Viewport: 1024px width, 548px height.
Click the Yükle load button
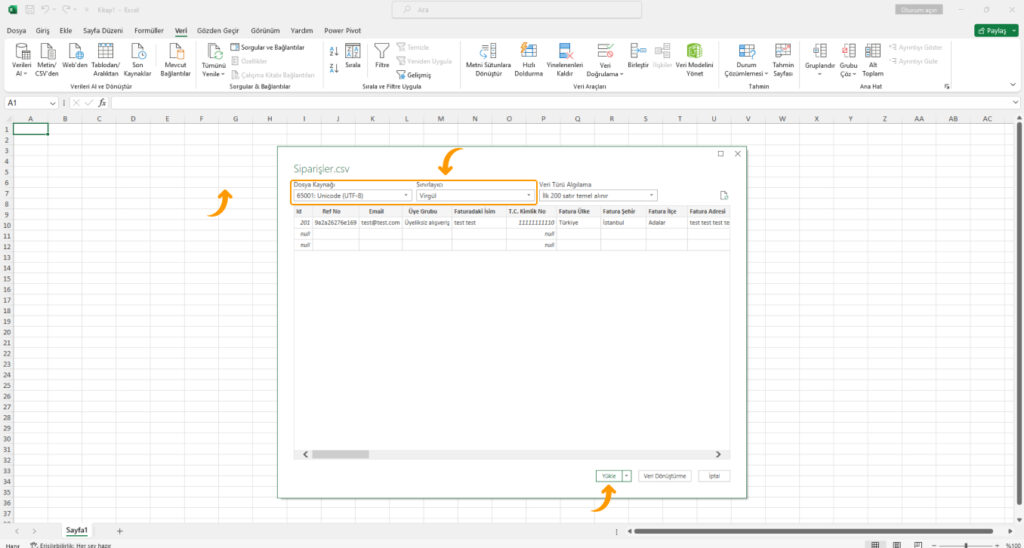609,476
